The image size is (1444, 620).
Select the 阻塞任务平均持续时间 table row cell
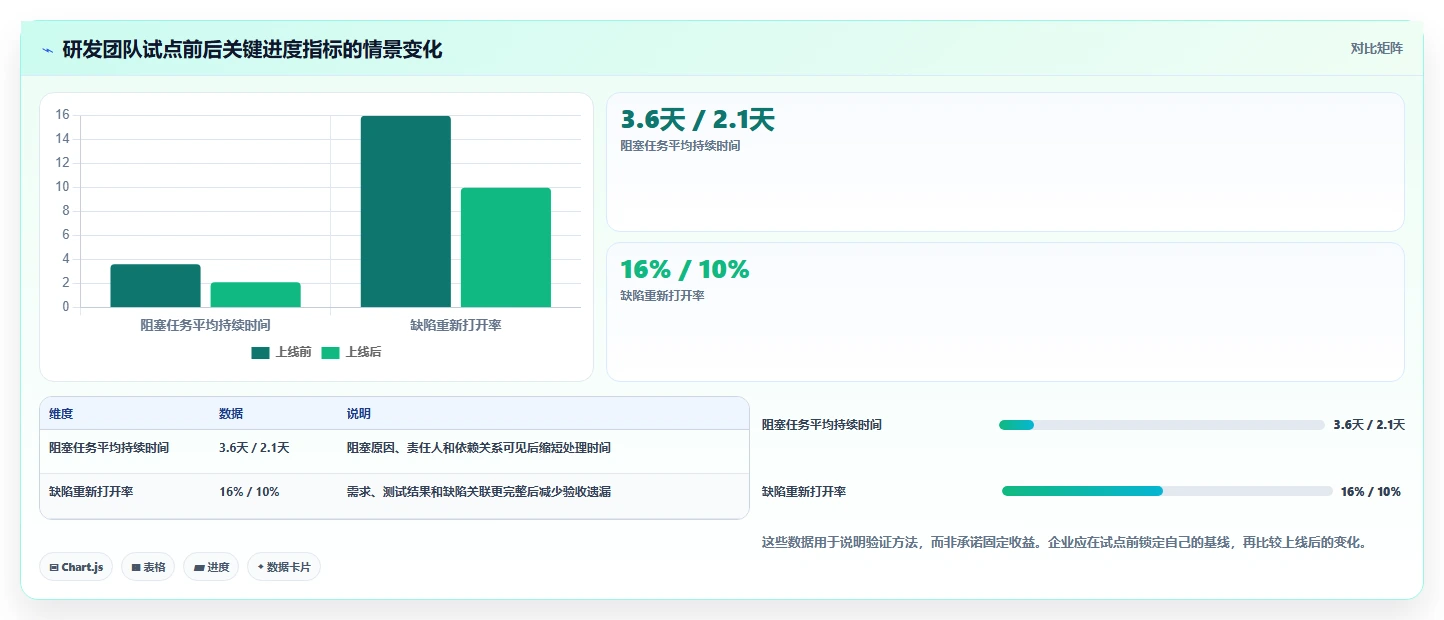pos(109,448)
